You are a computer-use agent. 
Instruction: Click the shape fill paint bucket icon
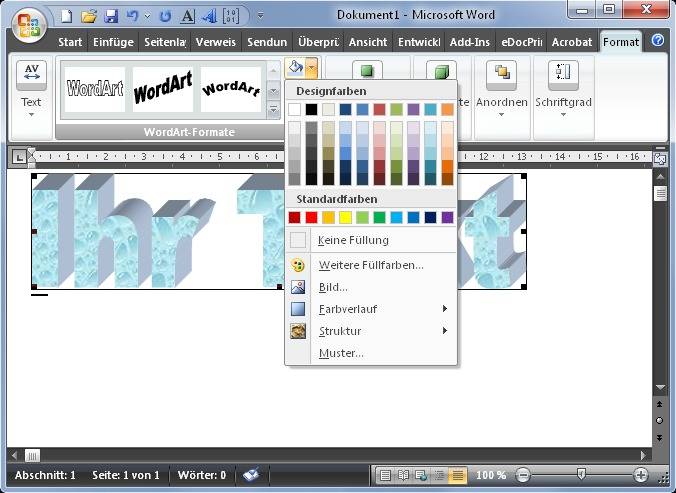(295, 68)
